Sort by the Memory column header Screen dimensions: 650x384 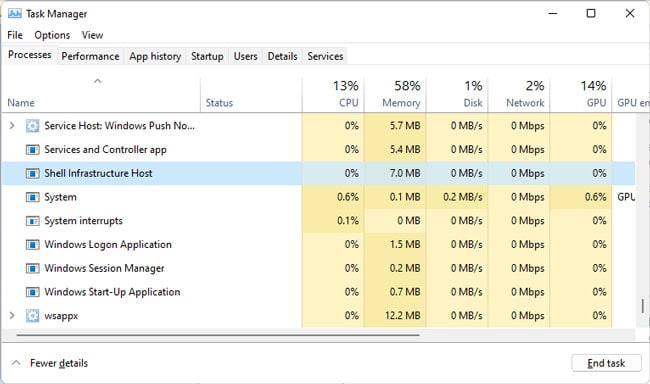(x=395, y=95)
